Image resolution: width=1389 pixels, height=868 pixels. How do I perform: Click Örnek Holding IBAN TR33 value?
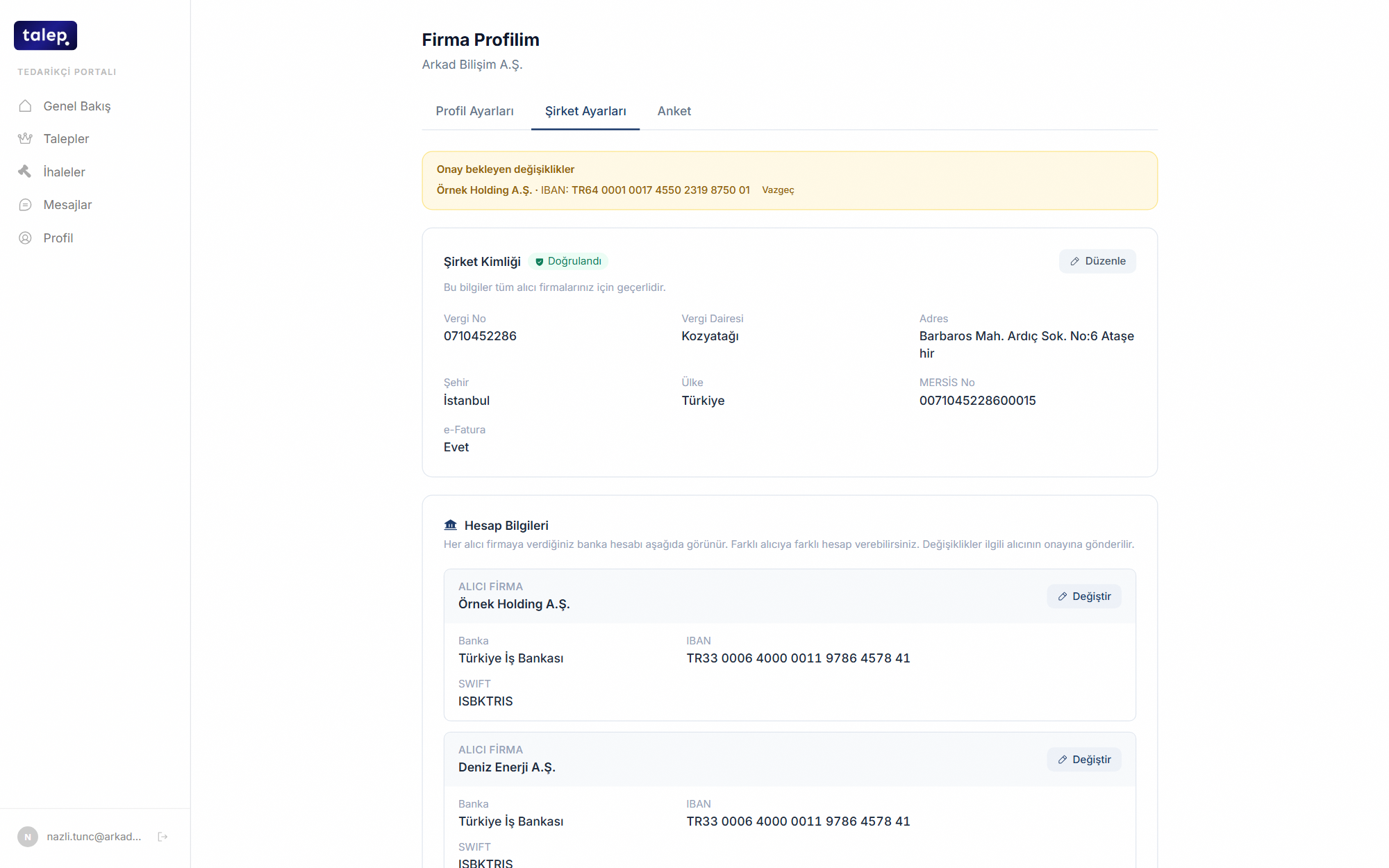click(x=798, y=658)
